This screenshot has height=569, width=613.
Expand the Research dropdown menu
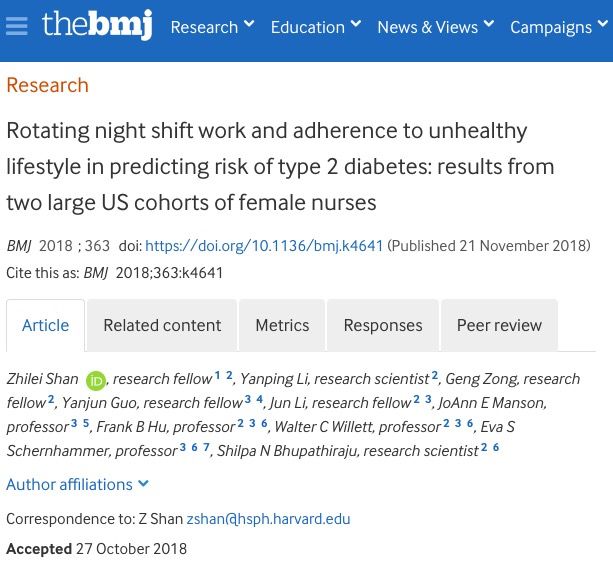click(x=212, y=27)
